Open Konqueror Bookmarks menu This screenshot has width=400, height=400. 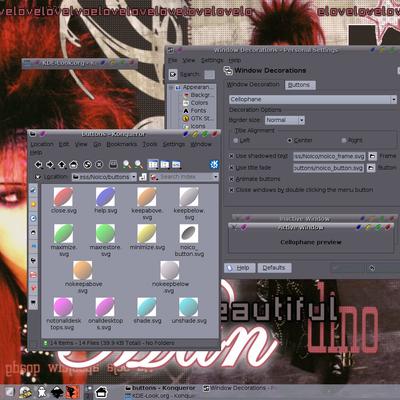pos(122,144)
